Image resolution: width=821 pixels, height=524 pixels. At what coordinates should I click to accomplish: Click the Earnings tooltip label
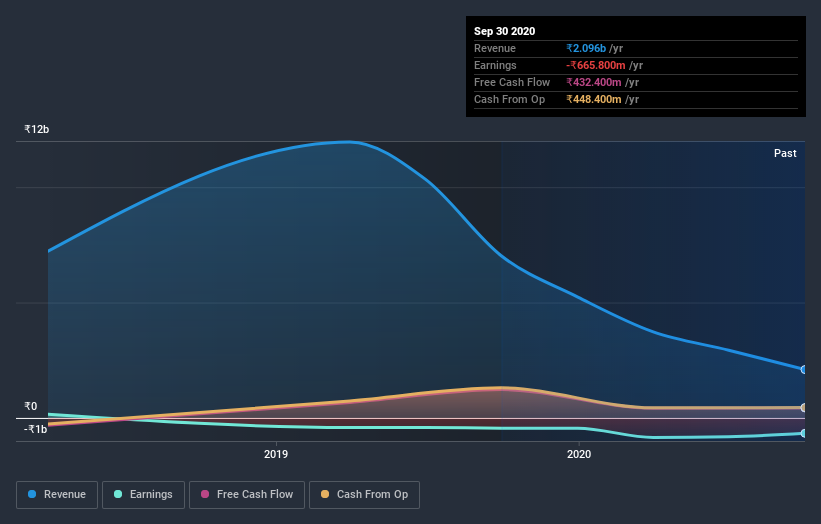tap(495, 65)
